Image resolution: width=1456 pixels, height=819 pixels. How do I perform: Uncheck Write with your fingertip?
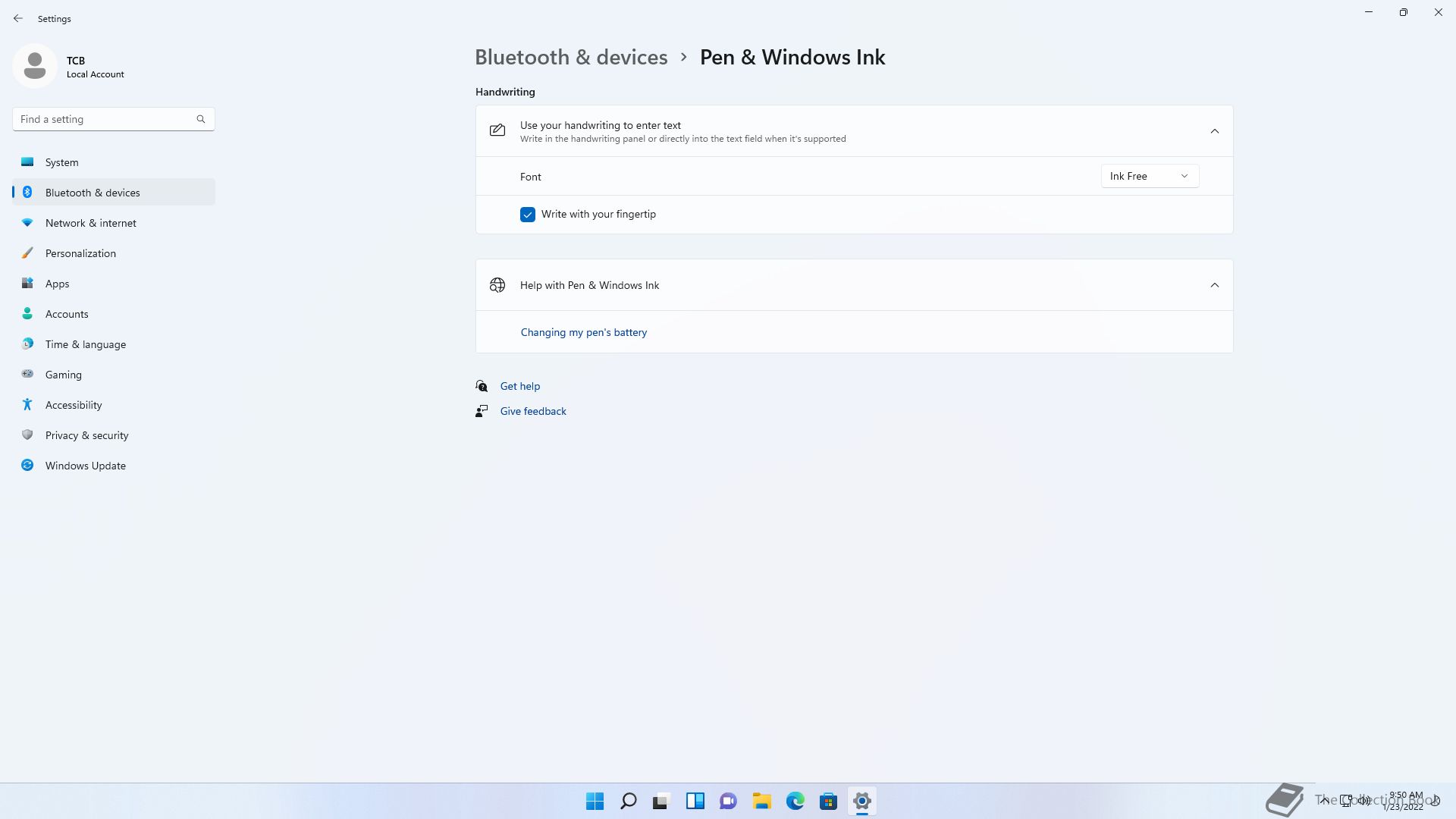click(528, 215)
